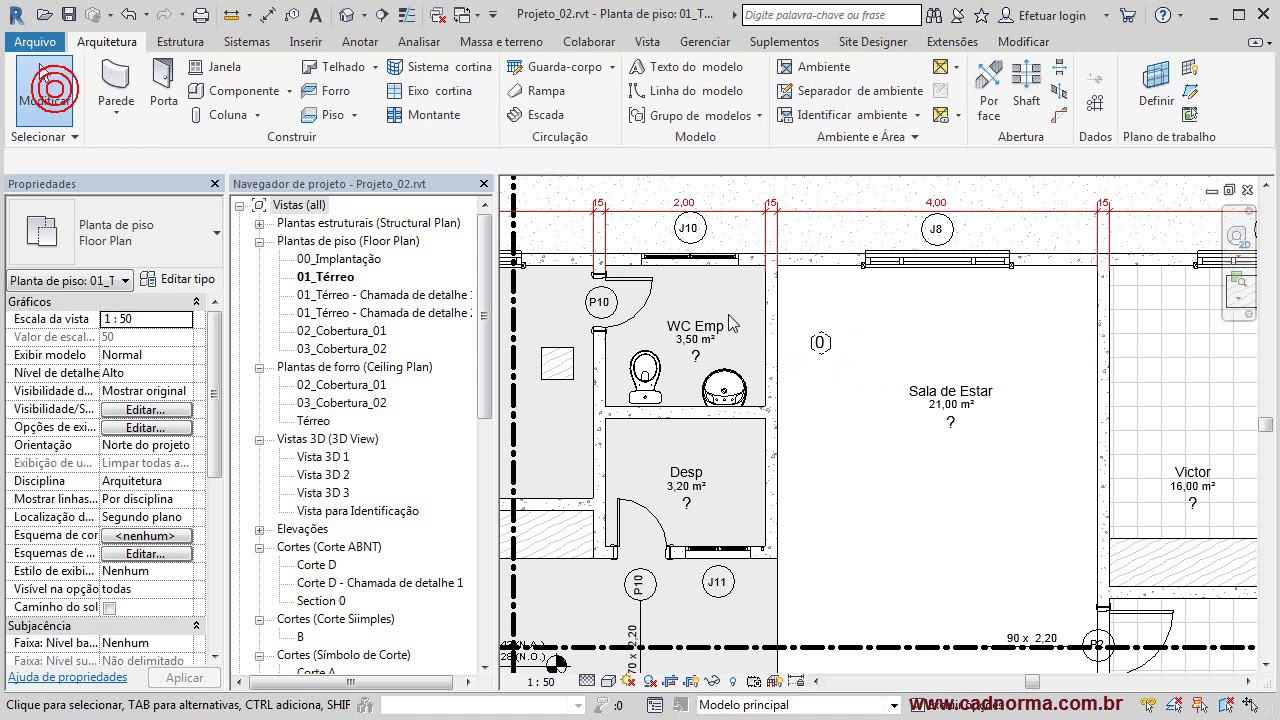The width and height of the screenshot is (1280, 720).
Task: Click the Escala da vista 1 : 50 field
Action: point(146,319)
